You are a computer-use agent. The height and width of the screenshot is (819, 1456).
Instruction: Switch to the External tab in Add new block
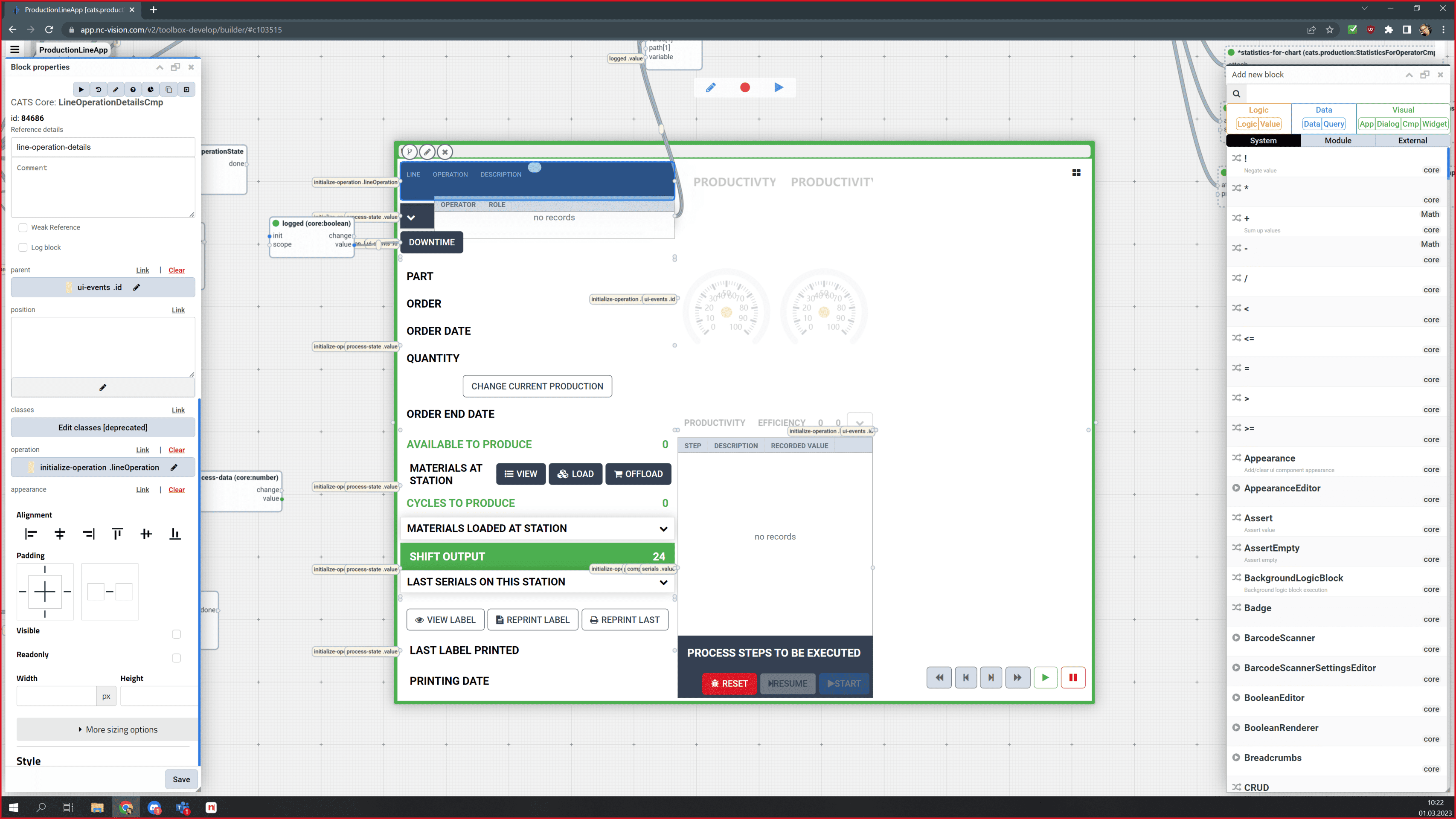point(1412,141)
